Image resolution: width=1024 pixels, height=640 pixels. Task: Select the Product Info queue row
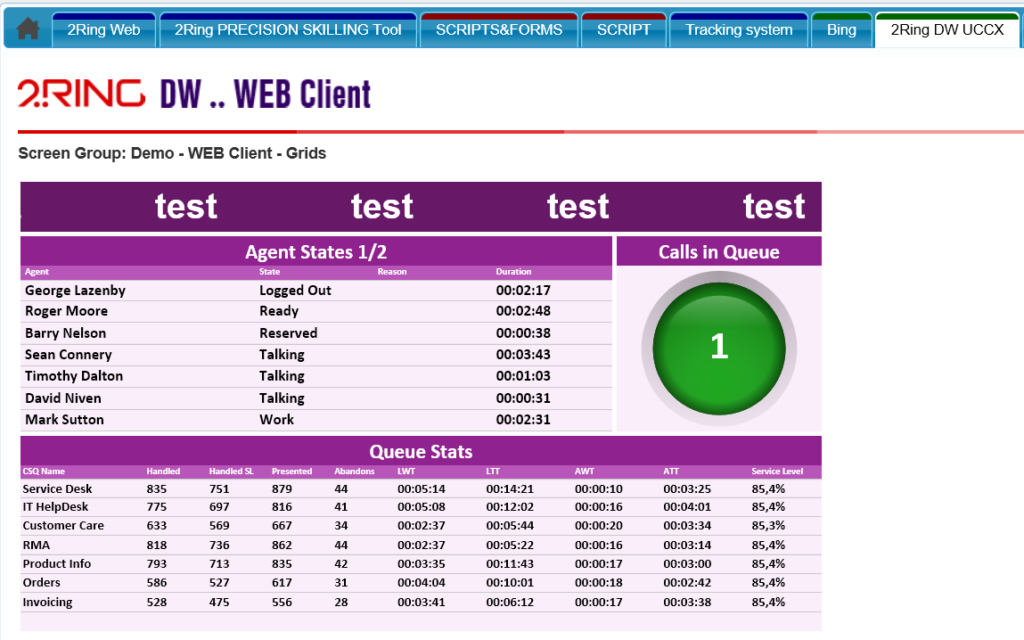pos(421,564)
